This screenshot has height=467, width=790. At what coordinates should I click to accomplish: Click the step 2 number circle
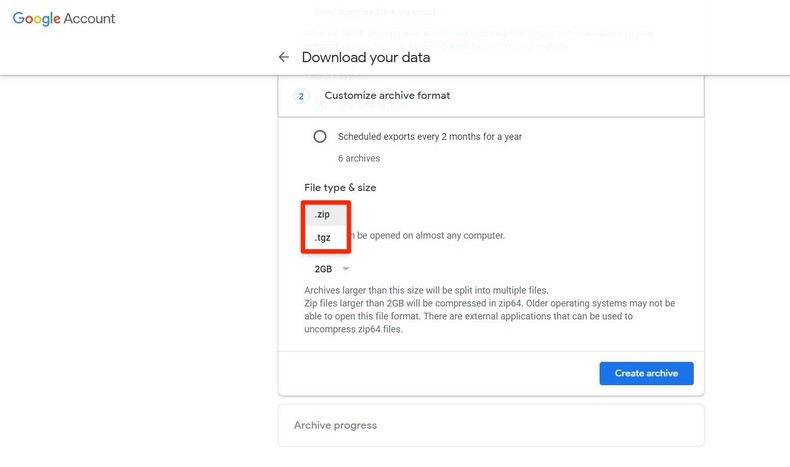302,96
